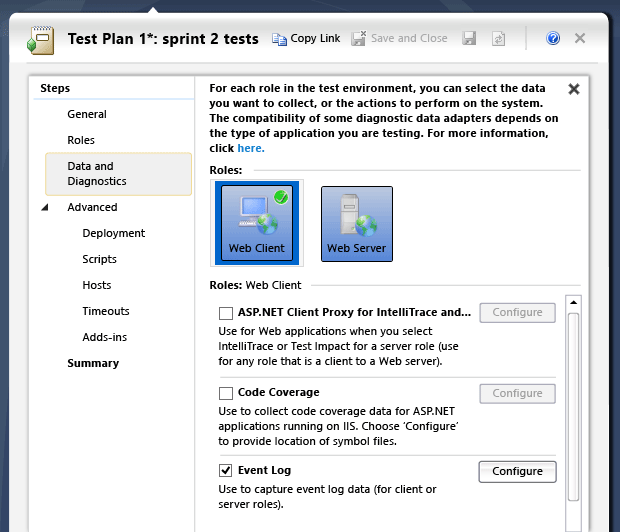
Task: Collapse the Advanced section triangle
Action: click(45, 207)
